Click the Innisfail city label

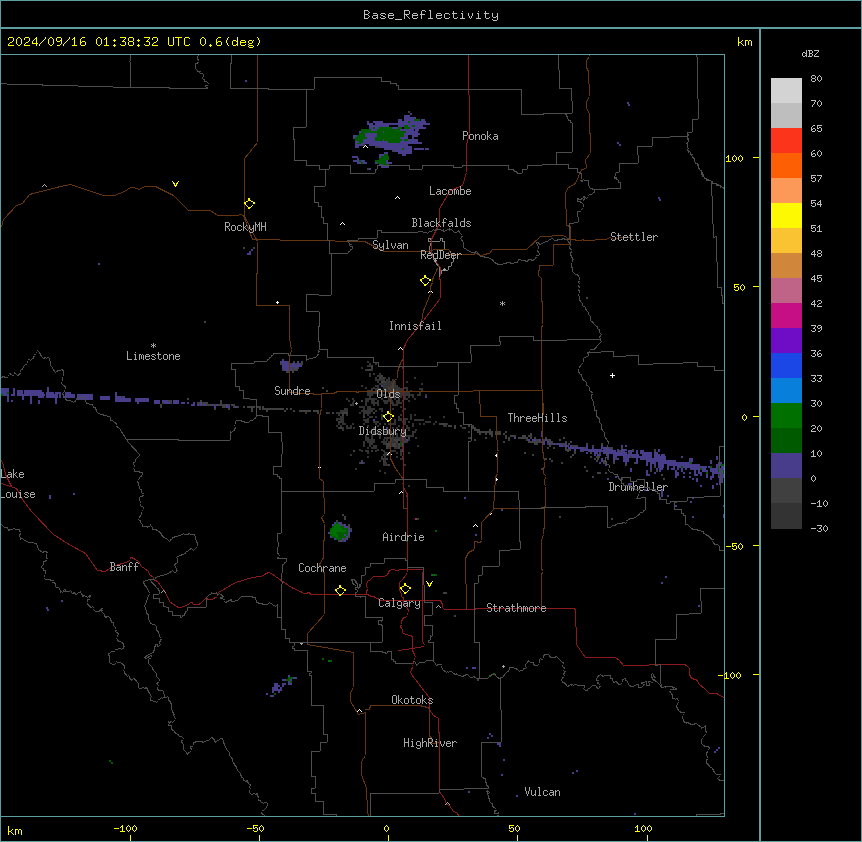[415, 326]
